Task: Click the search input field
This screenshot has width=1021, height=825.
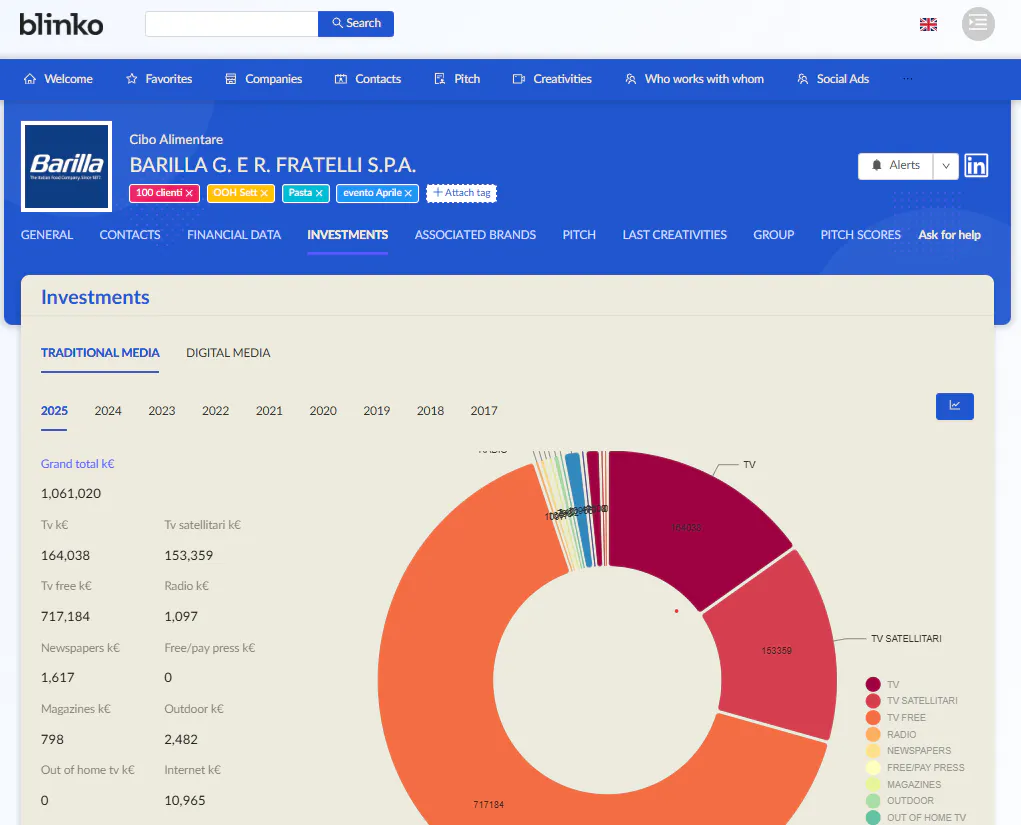Action: click(x=231, y=23)
